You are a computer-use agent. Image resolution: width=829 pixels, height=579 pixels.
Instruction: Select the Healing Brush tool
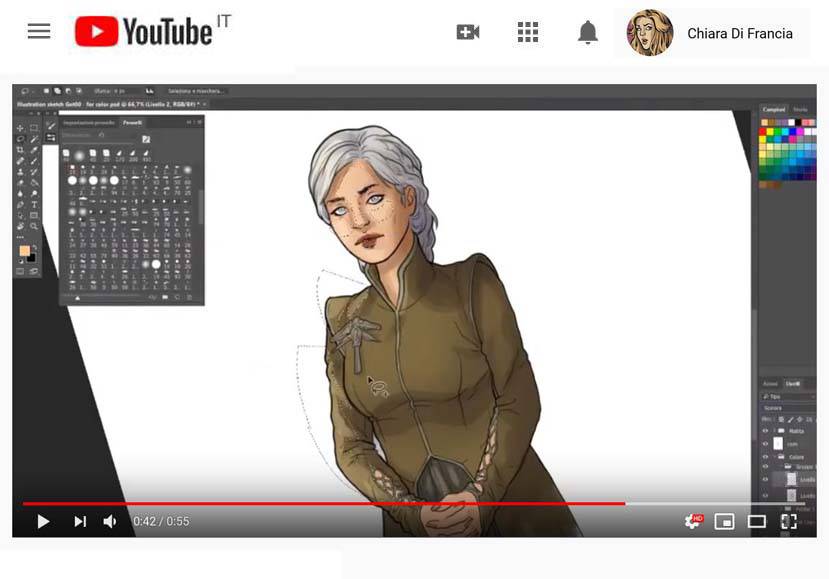(x=20, y=161)
